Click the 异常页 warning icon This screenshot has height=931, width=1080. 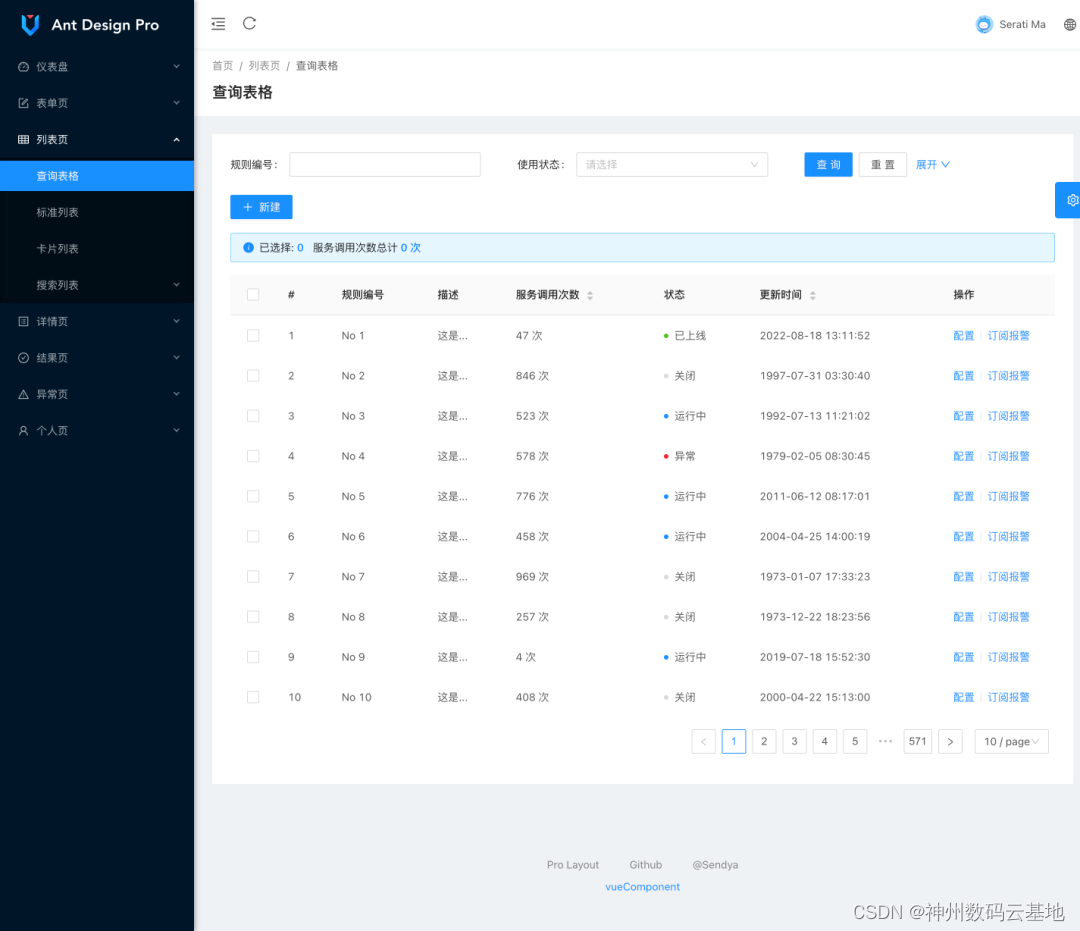point(23,395)
